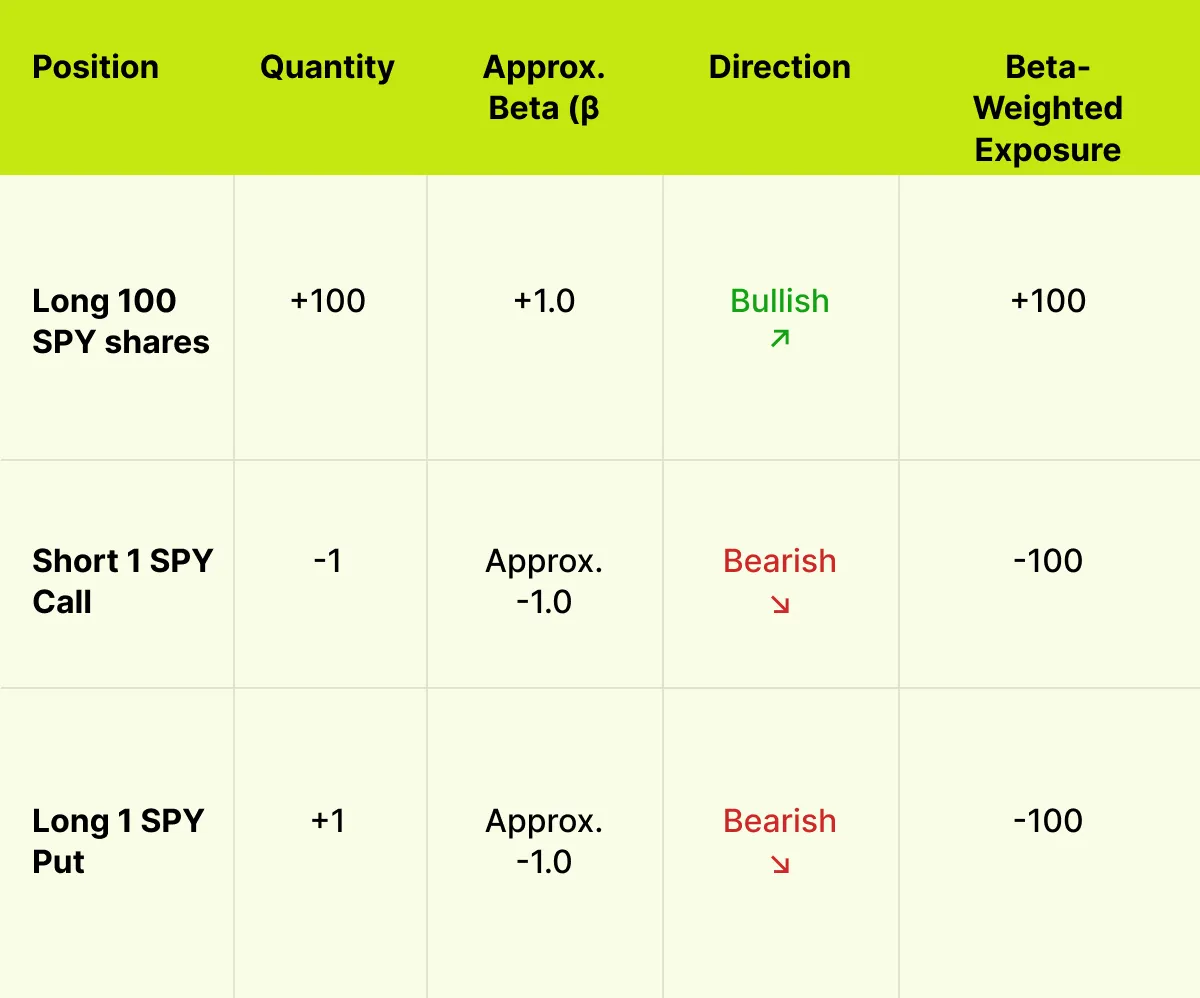The image size is (1200, 998).
Task: Click Bearish text in the Short Call row
Action: (x=780, y=561)
